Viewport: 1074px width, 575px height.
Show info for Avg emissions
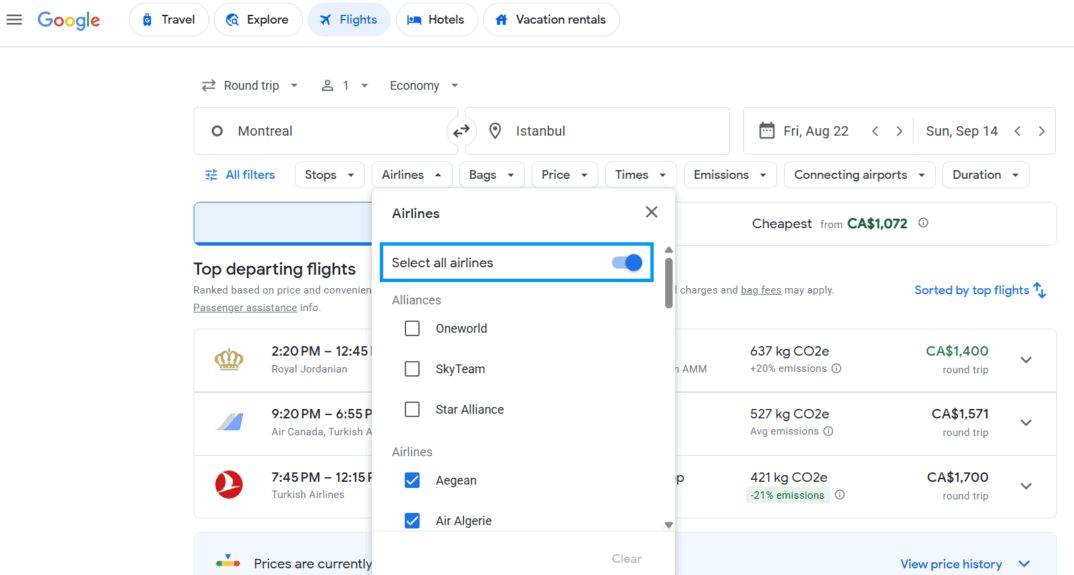(828, 431)
